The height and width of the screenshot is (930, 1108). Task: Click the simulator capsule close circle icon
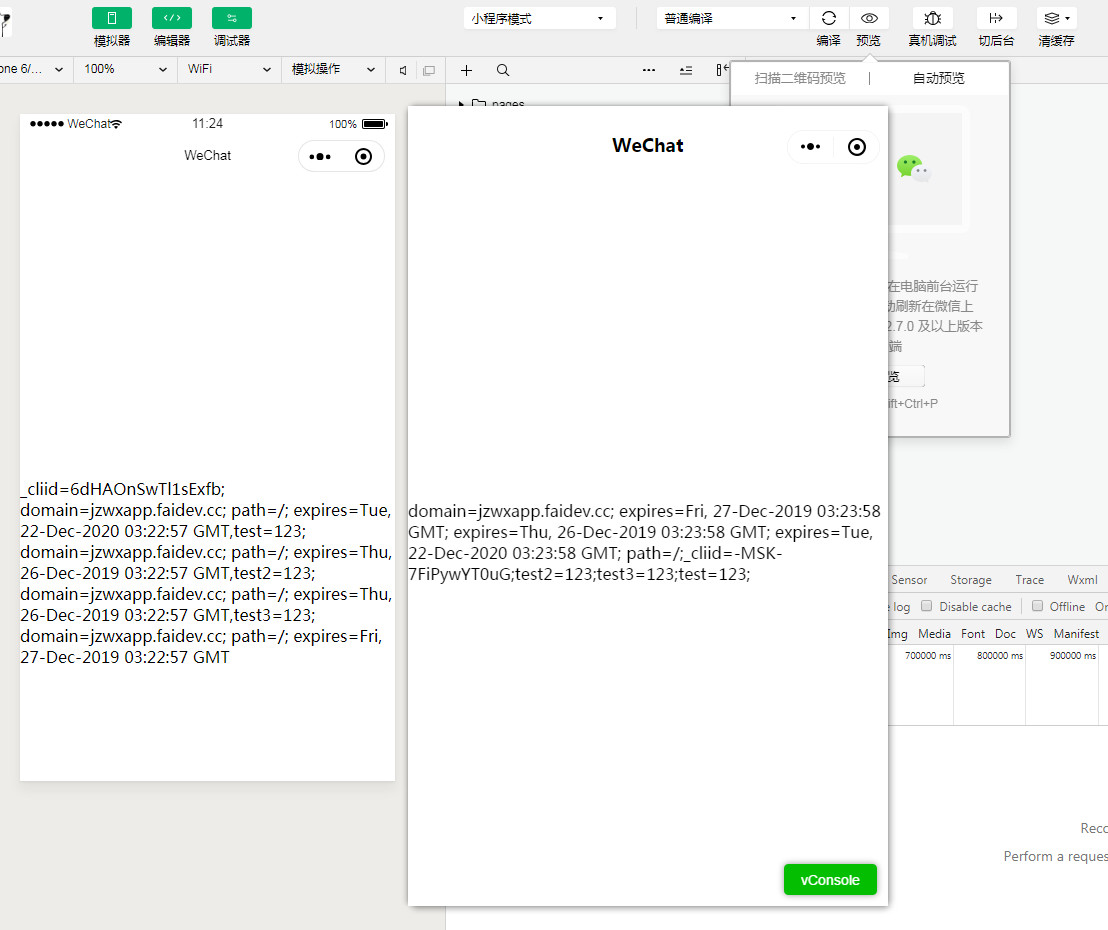pyautogui.click(x=363, y=157)
